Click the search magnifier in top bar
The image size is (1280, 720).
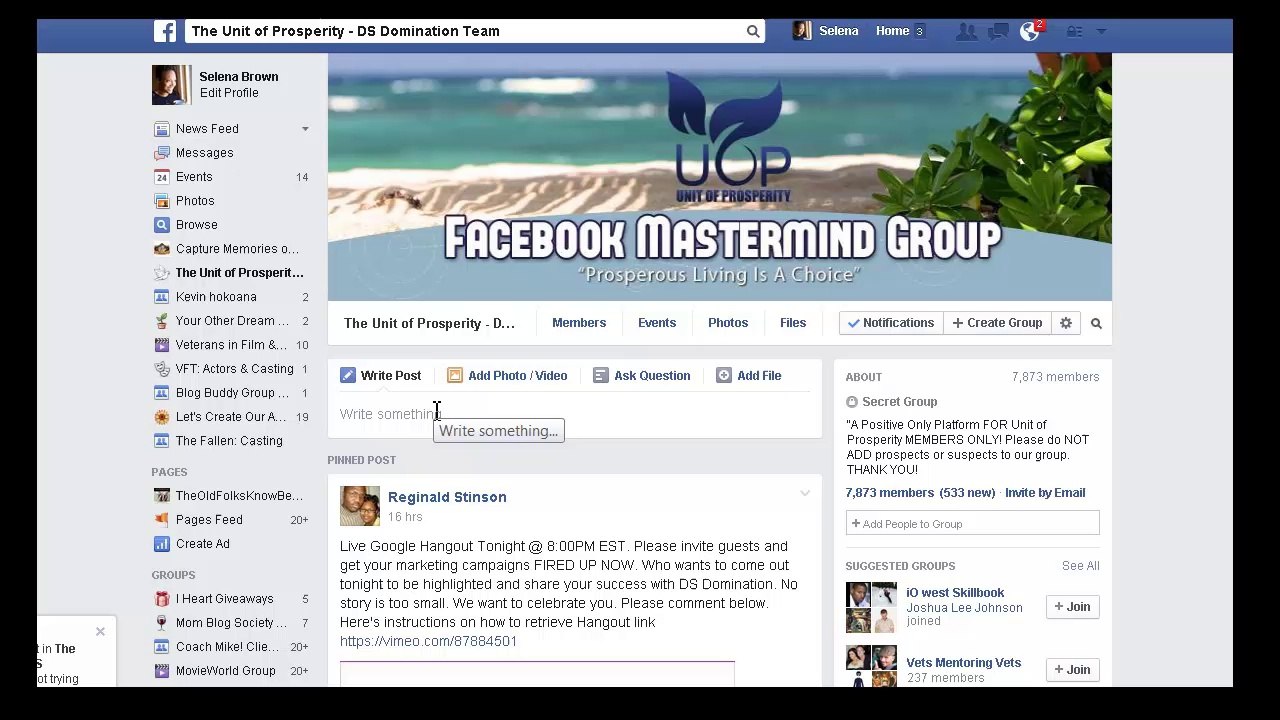click(753, 31)
